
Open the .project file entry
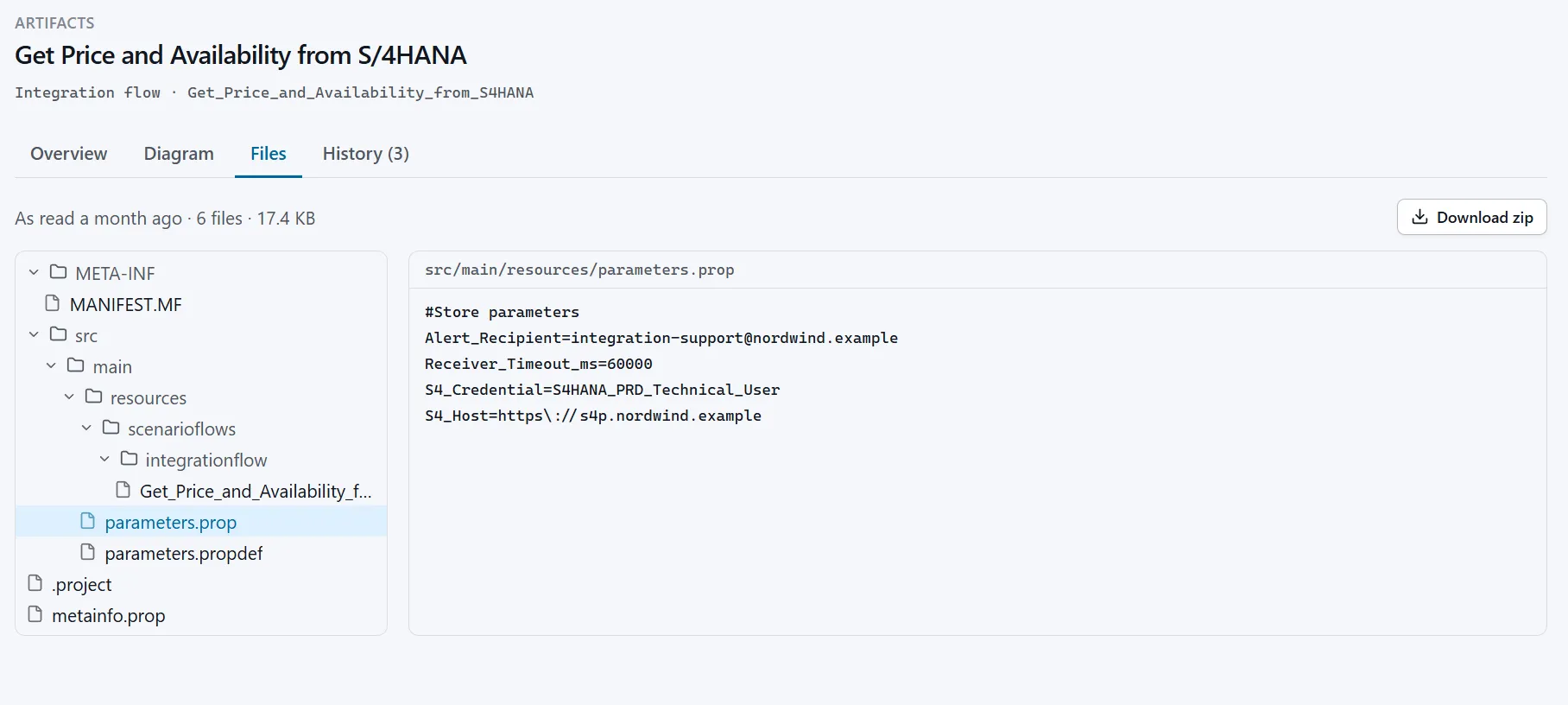pyautogui.click(x=82, y=585)
